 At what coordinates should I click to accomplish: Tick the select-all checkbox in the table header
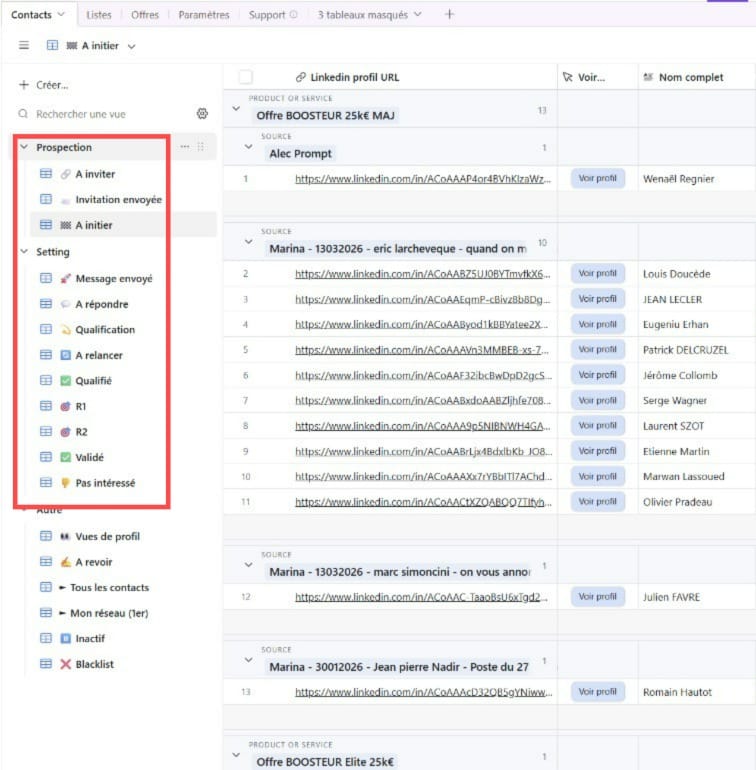point(246,77)
